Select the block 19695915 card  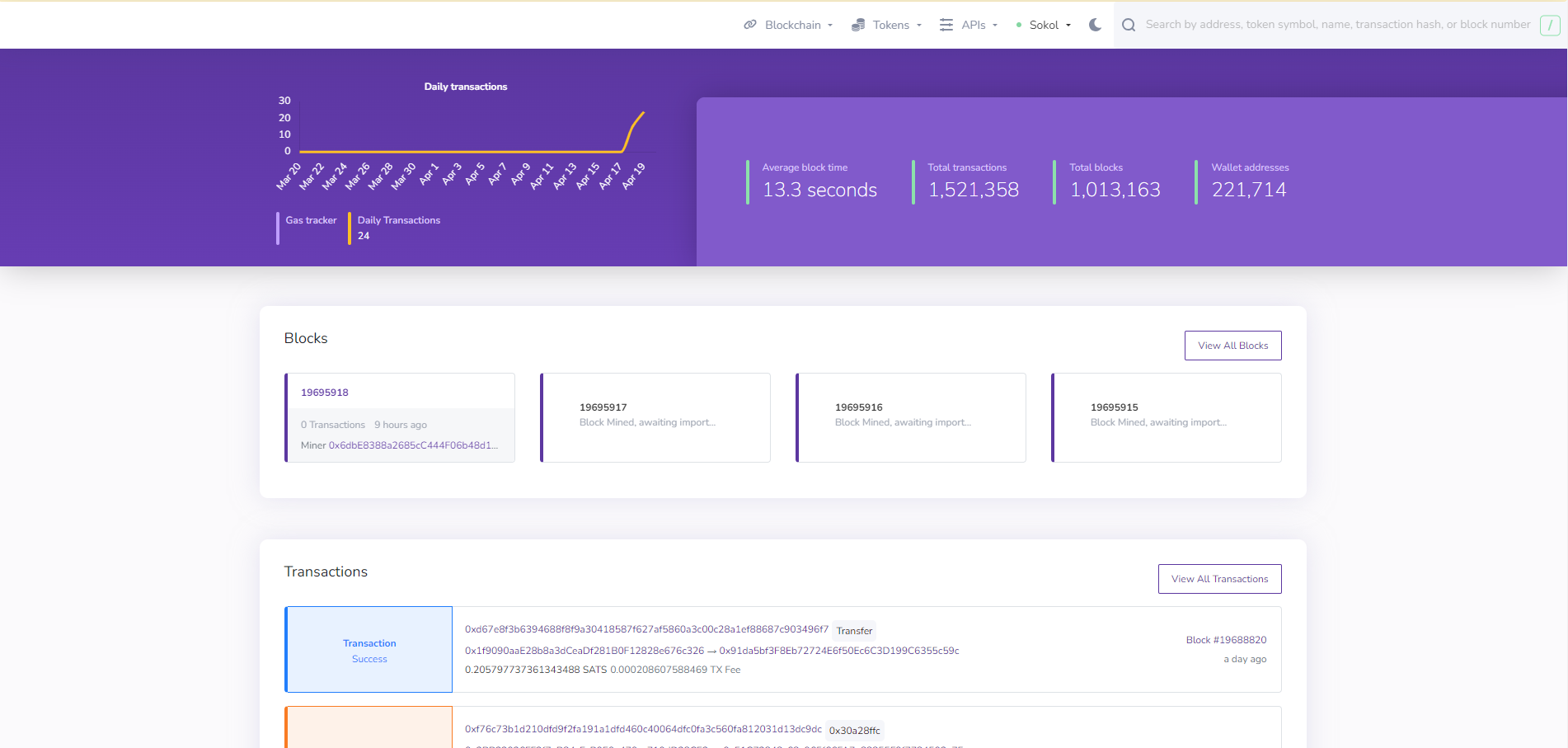click(x=1167, y=417)
